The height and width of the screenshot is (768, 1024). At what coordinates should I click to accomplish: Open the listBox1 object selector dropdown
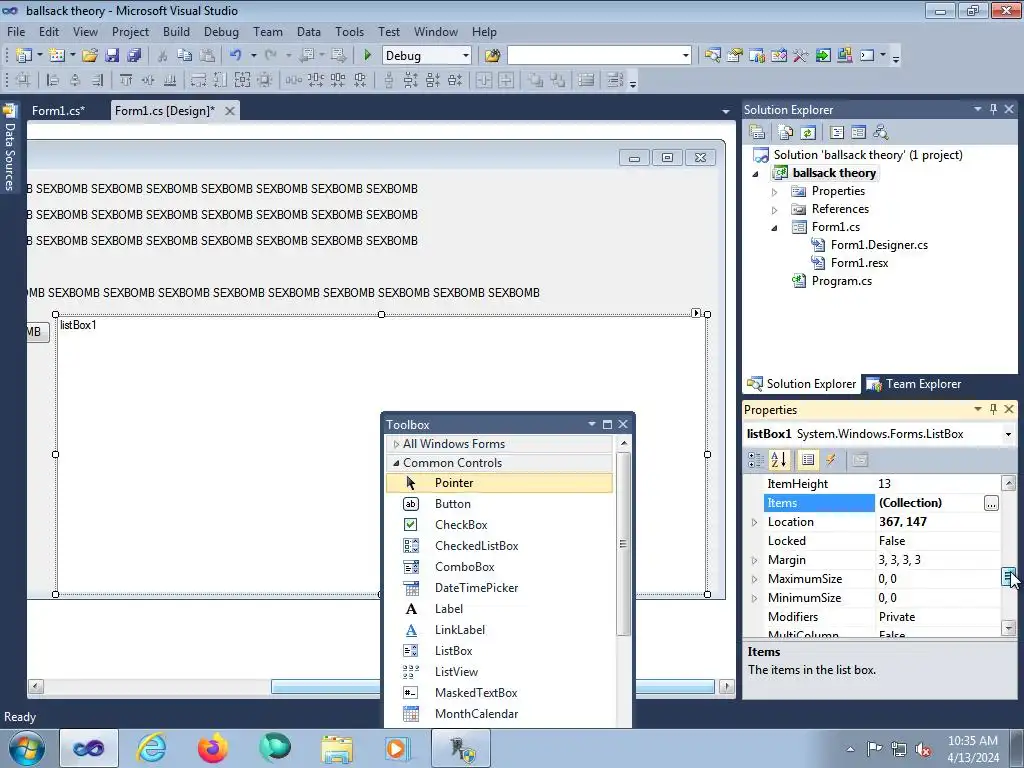pyautogui.click(x=1008, y=434)
